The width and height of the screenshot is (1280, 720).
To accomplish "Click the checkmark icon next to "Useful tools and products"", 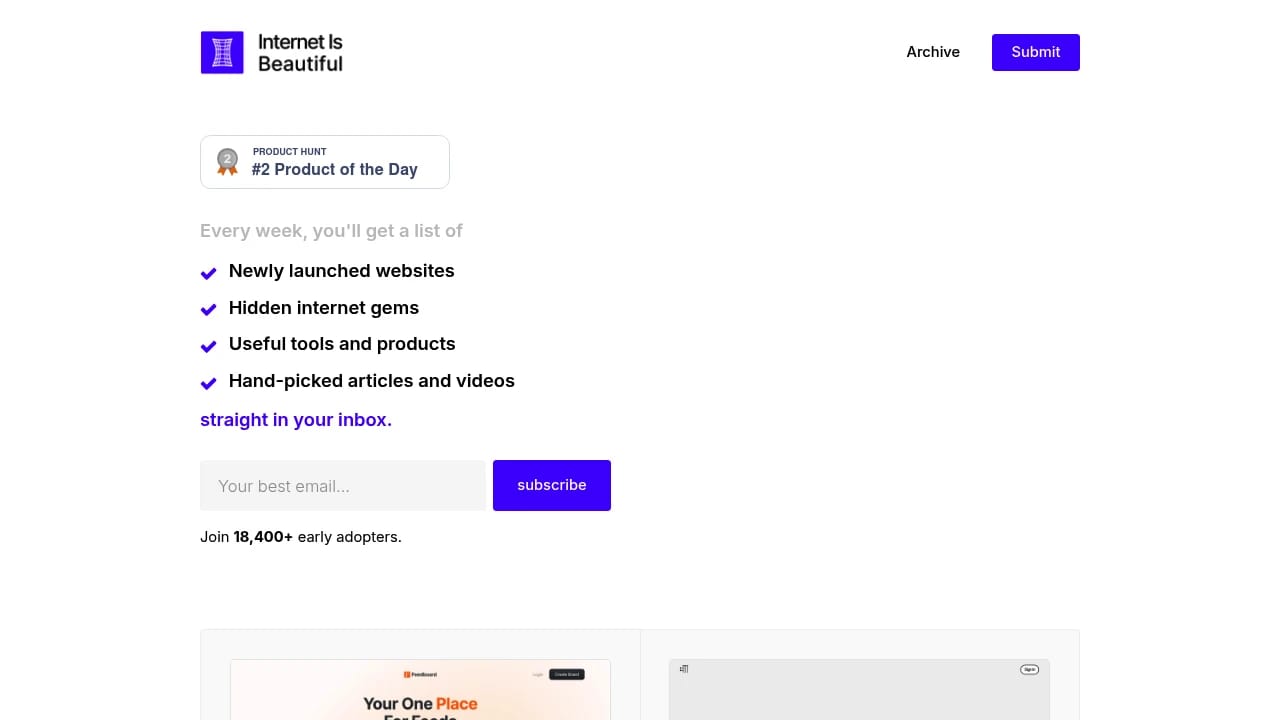I will tap(208, 346).
